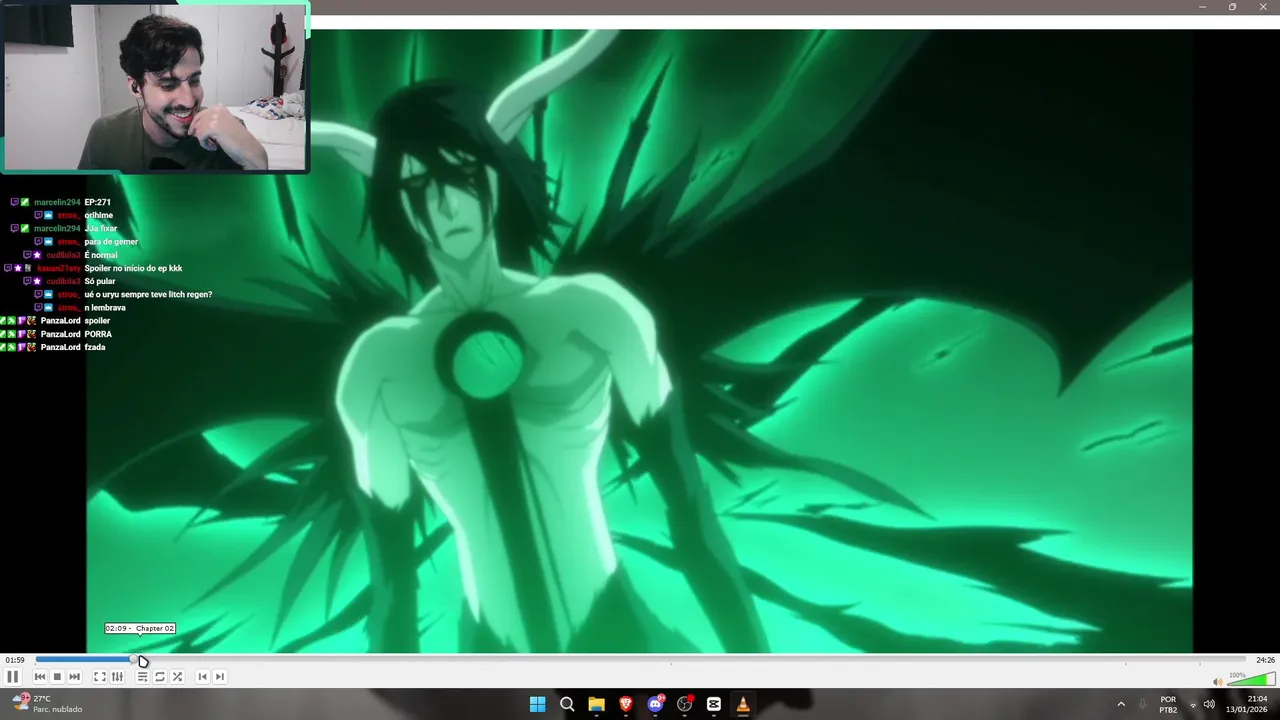Image resolution: width=1280 pixels, height=720 pixels.
Task: Stop playback with the stop button
Action: [x=57, y=677]
